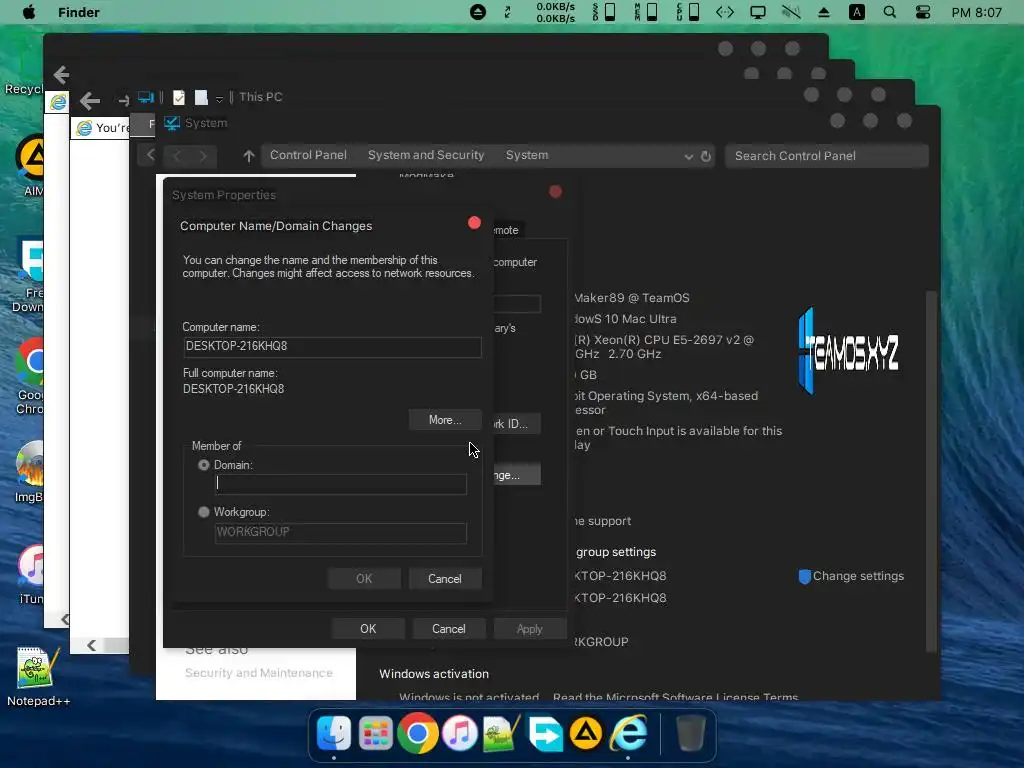Open the control center menu bar icon
Image resolution: width=1024 pixels, height=768 pixels.
pos(923,12)
